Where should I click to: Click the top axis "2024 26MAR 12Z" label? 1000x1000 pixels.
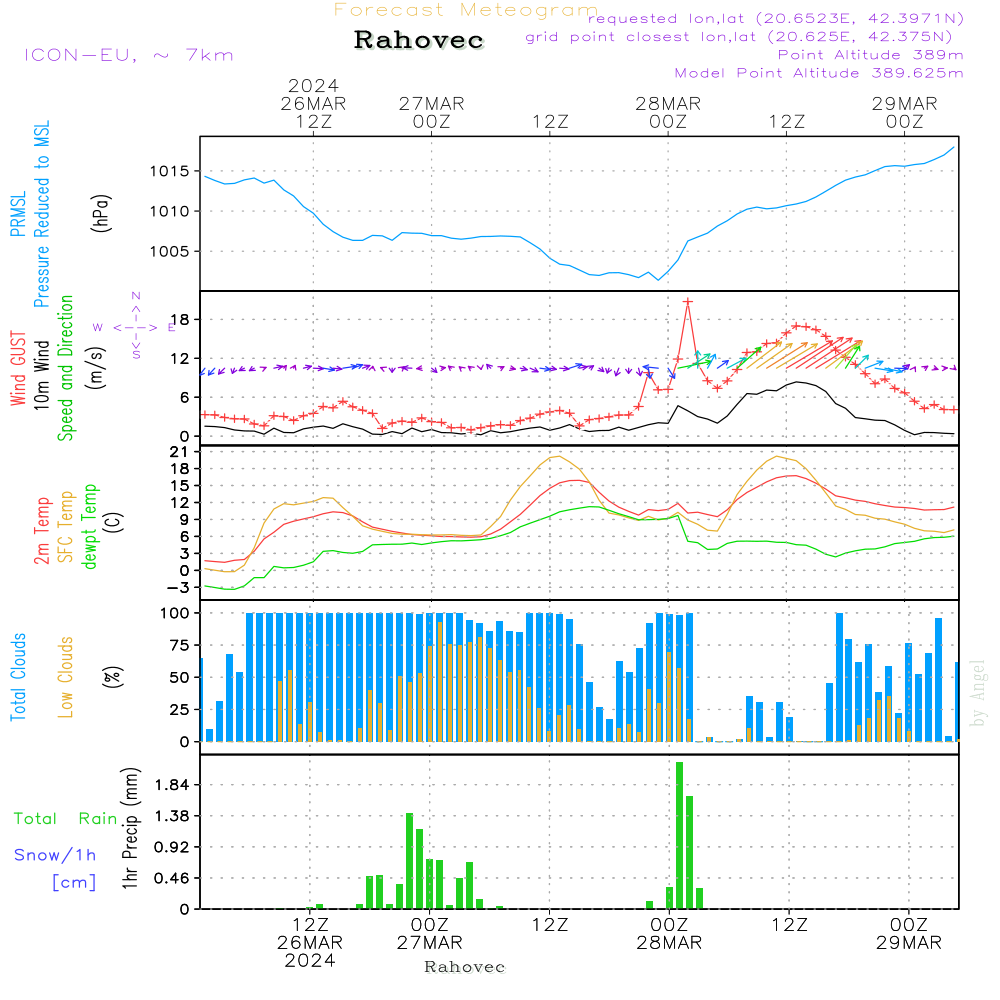(313, 103)
